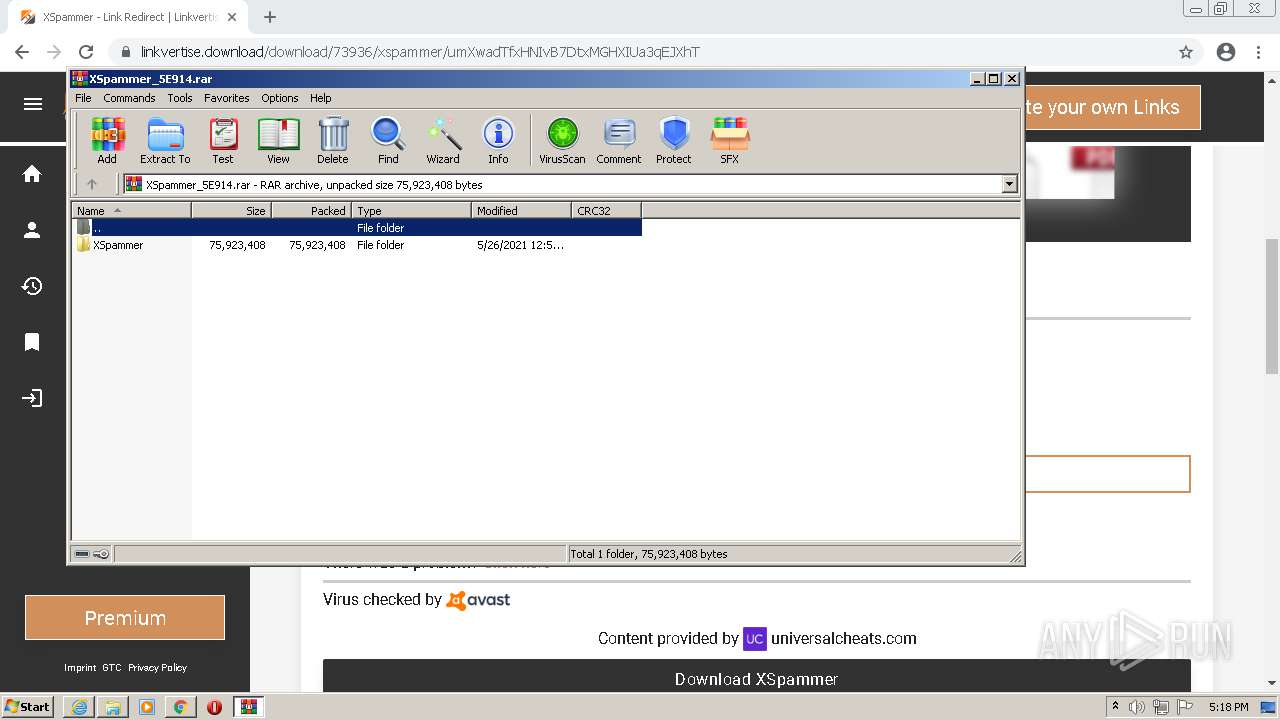This screenshot has width=1280, height=720.
Task: Sort by Type column header
Action: (x=411, y=210)
